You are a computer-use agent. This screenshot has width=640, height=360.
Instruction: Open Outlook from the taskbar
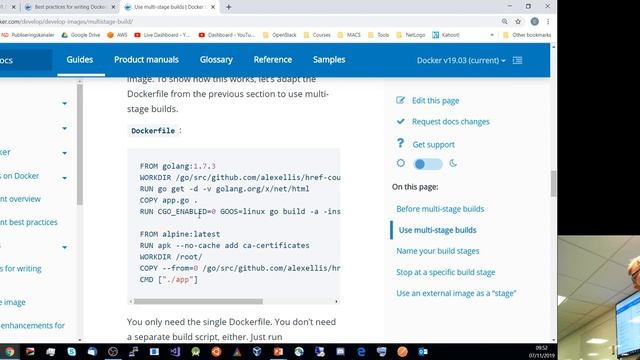423,351
